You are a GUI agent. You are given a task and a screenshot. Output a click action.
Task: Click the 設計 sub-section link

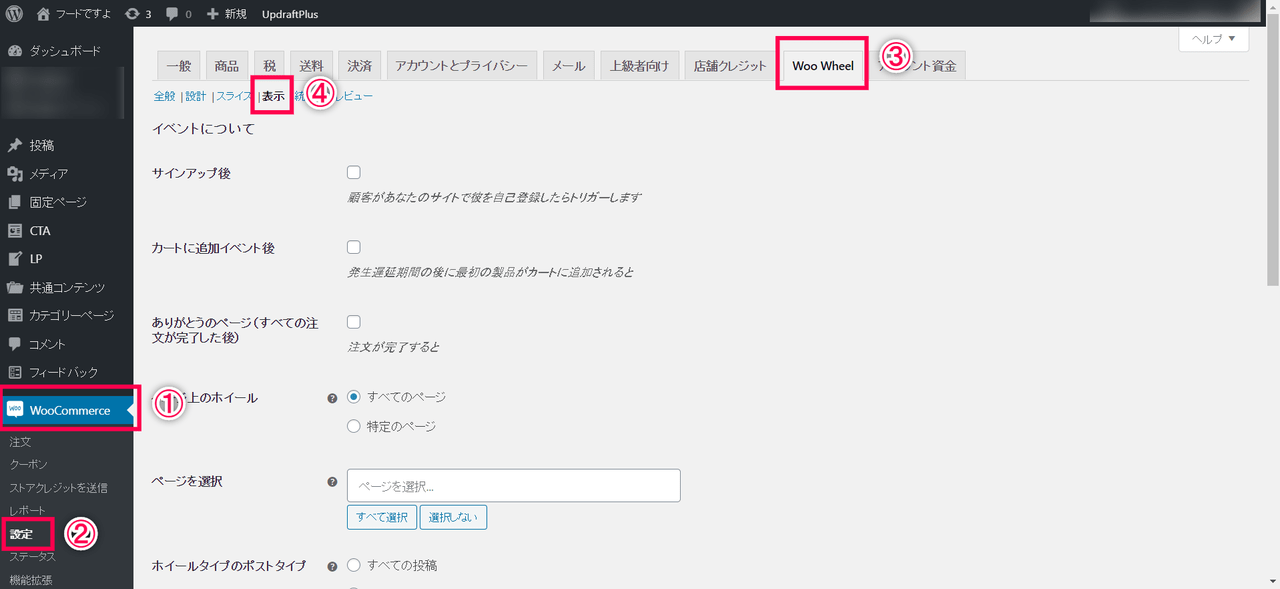[196, 96]
